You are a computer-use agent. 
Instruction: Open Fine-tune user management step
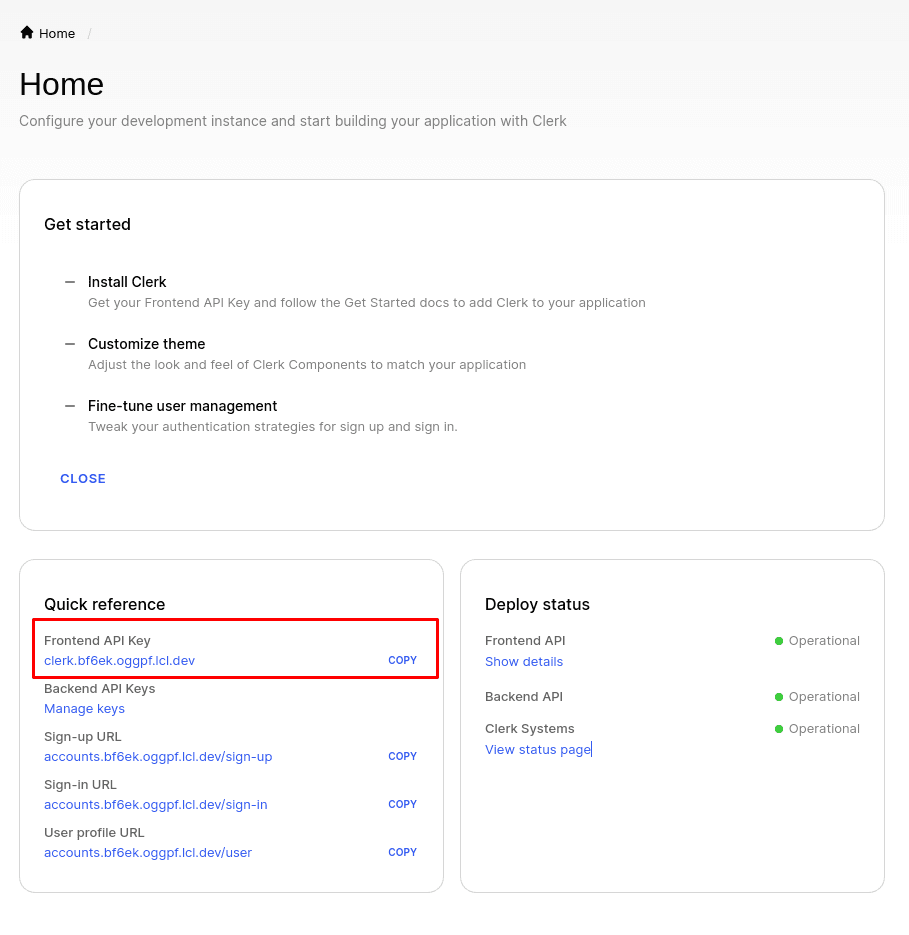(x=183, y=405)
